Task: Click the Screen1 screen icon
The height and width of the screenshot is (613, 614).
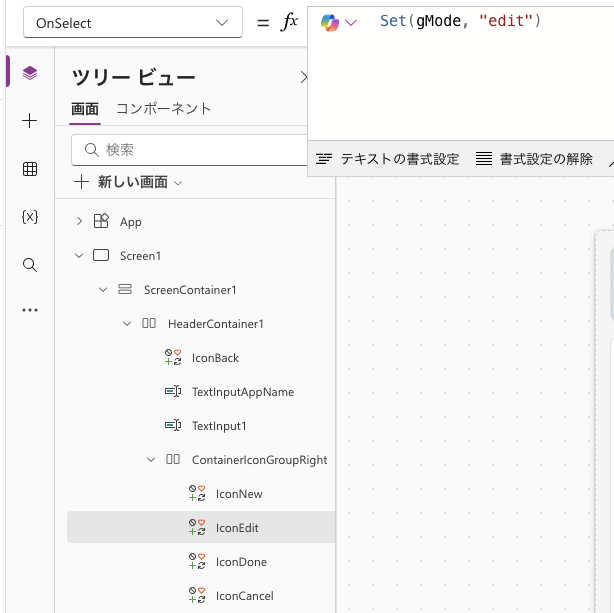Action: [101, 255]
